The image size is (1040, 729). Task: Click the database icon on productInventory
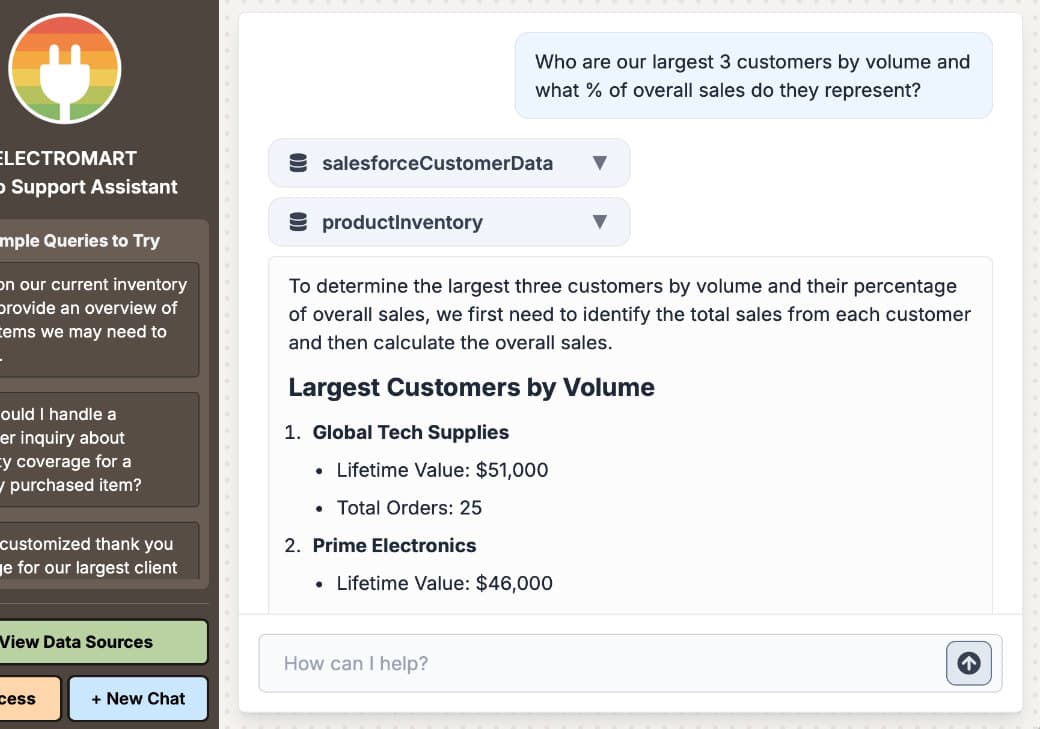click(x=298, y=222)
